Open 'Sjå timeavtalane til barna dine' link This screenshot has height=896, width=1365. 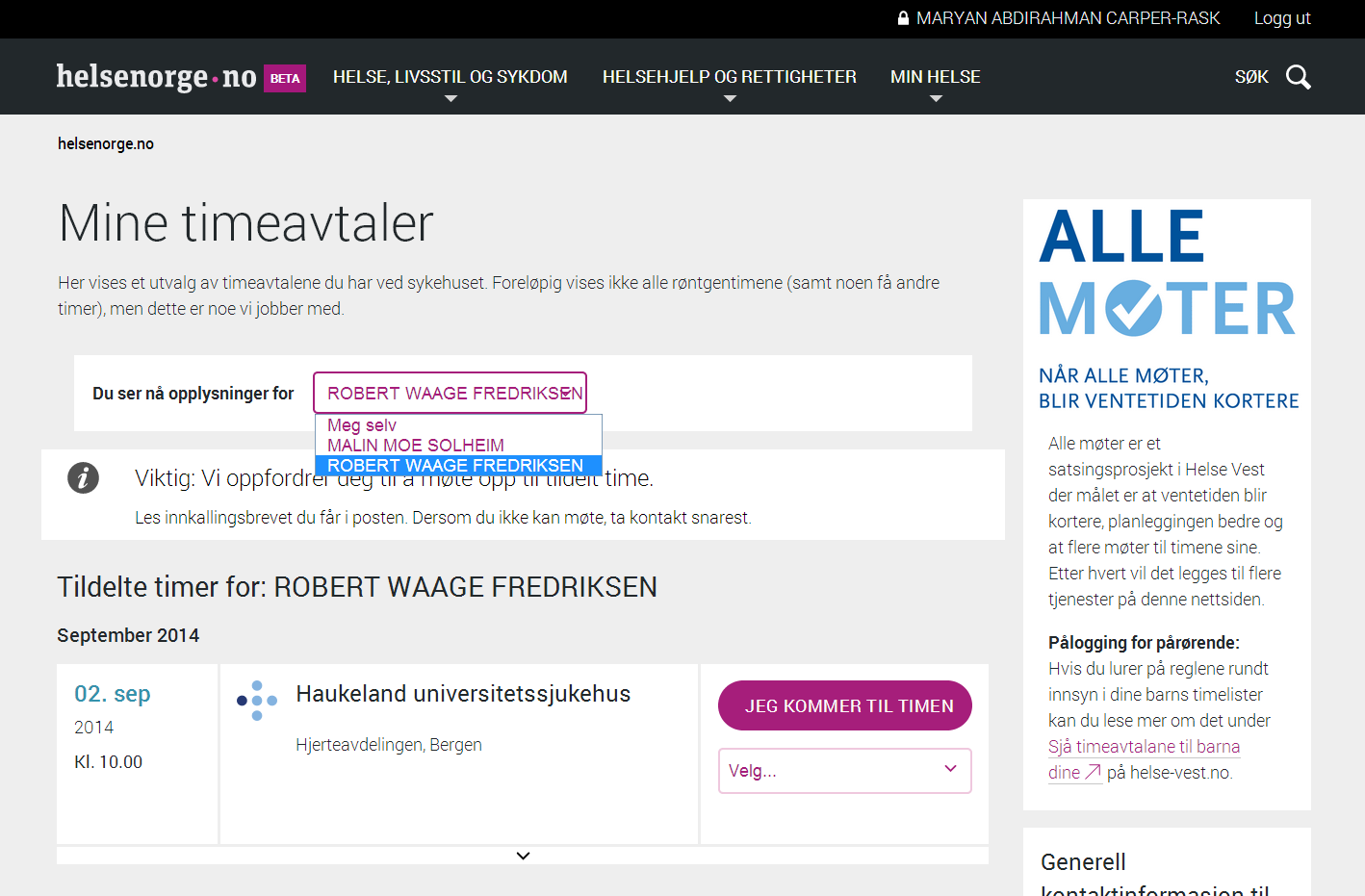tap(1144, 759)
